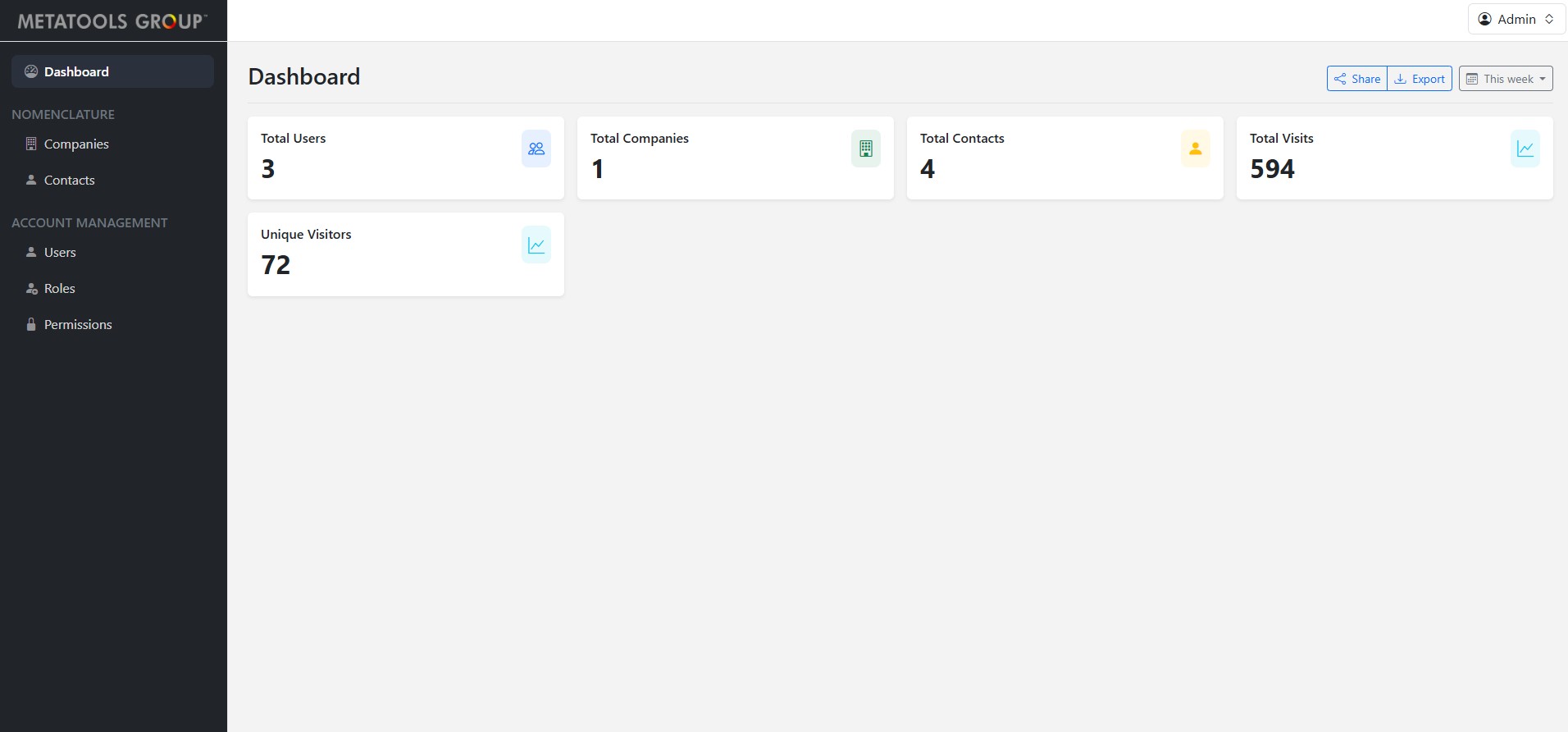Screen dimensions: 1568x732
Task: Open the Dashboard menu item
Action: pyautogui.click(x=112, y=71)
